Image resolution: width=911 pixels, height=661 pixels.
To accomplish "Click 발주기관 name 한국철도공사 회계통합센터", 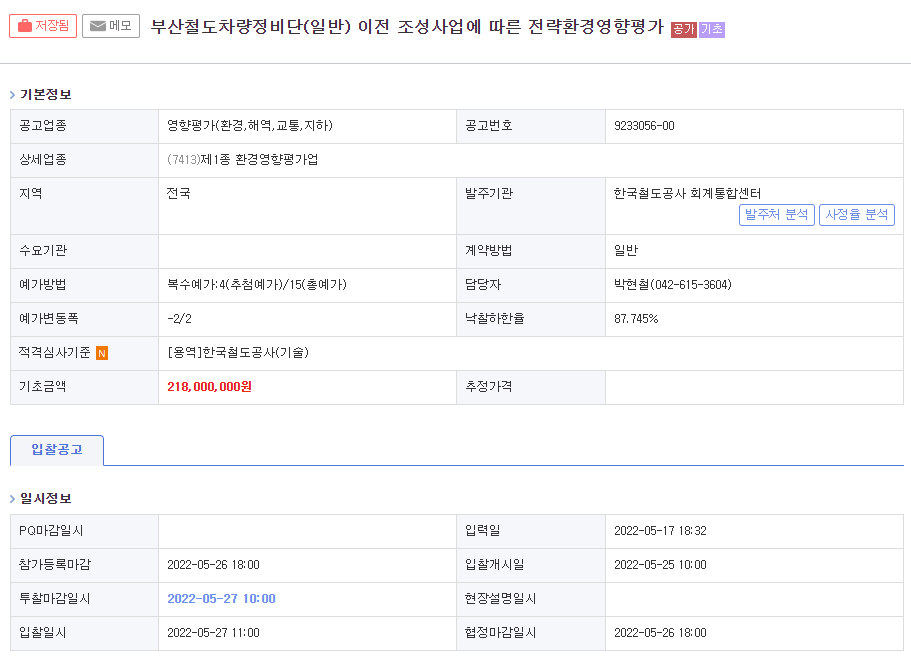I will 687,193.
